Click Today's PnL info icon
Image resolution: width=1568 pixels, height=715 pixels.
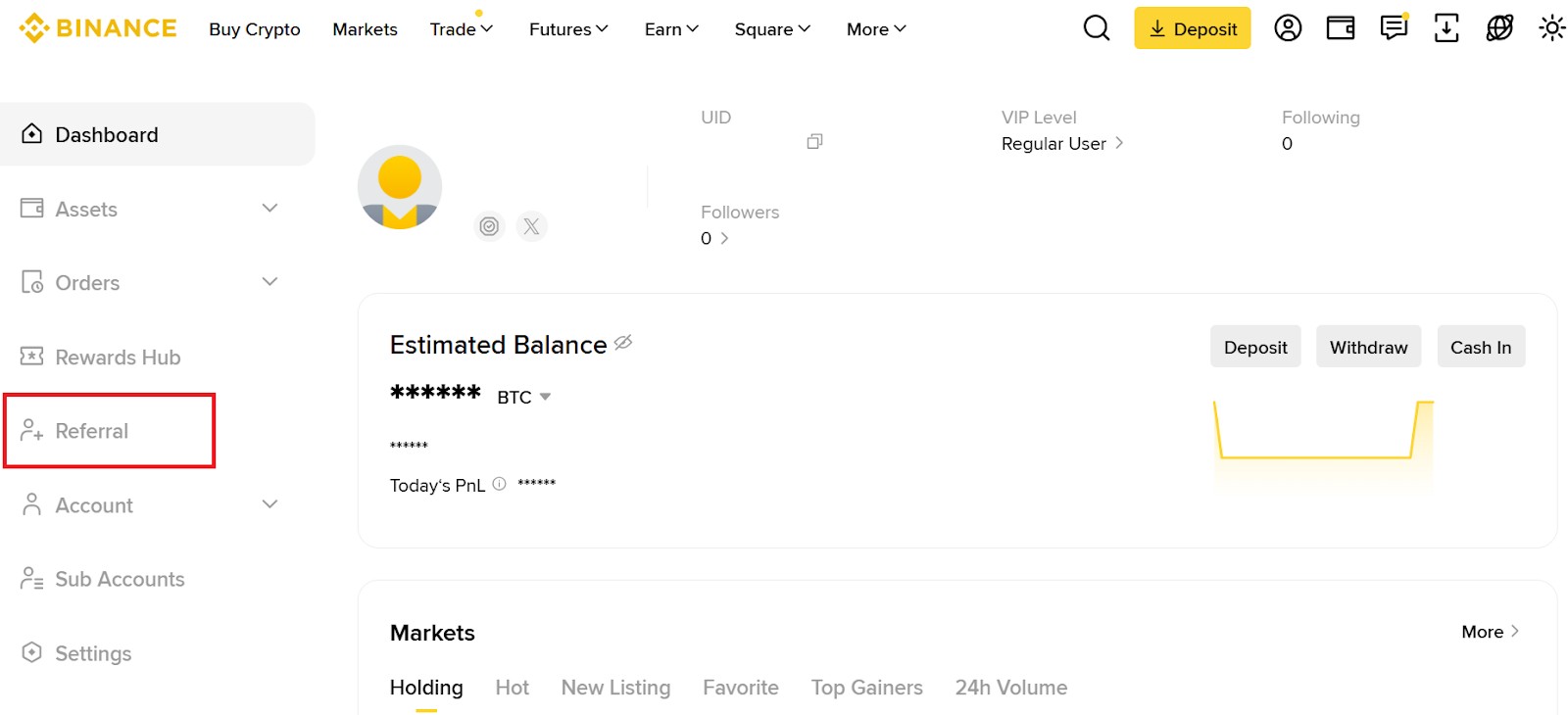point(499,484)
